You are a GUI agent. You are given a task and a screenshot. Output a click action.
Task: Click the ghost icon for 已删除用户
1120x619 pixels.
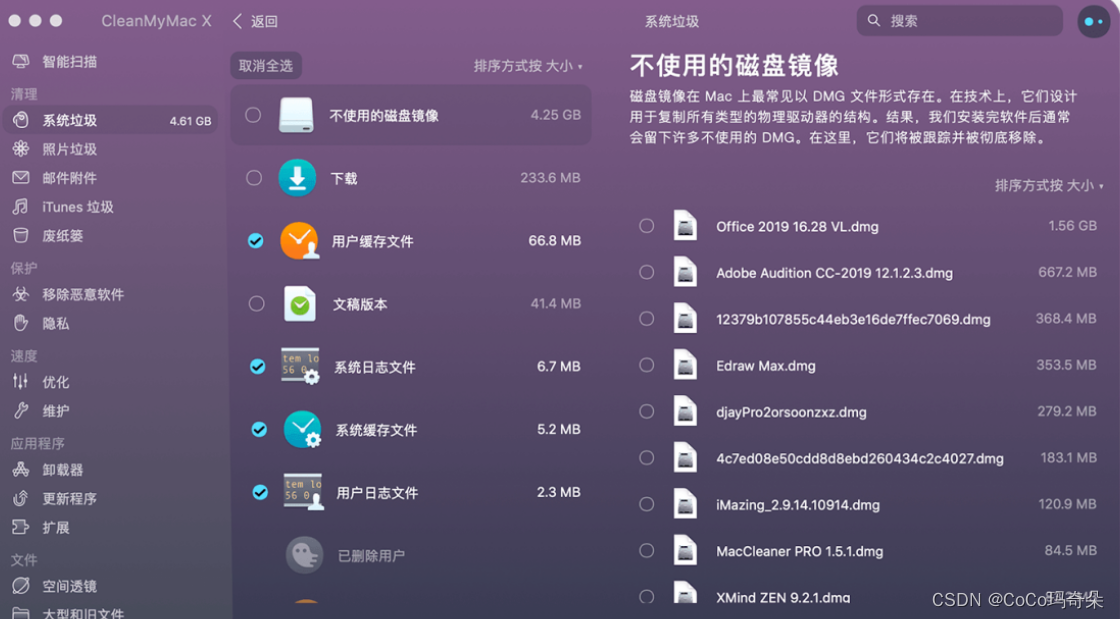pyautogui.click(x=305, y=555)
